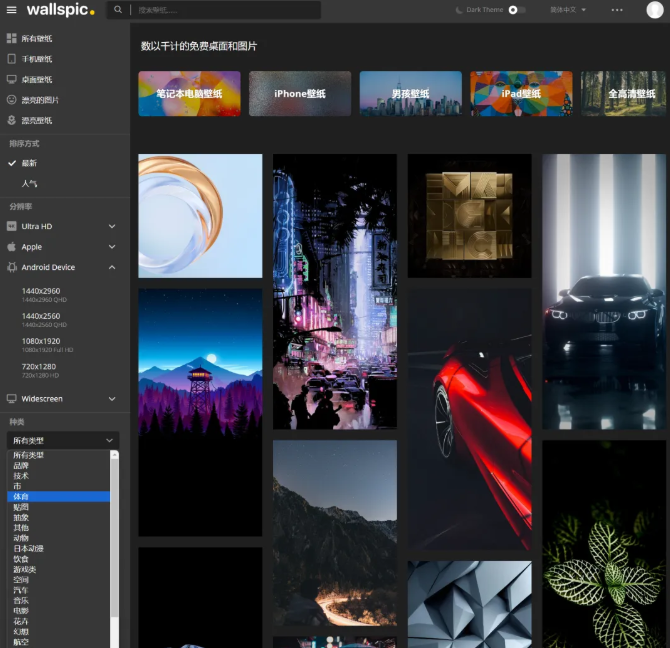The height and width of the screenshot is (648, 670).
Task: Open the iPad壁纸 category card
Action: pyautogui.click(x=521, y=94)
